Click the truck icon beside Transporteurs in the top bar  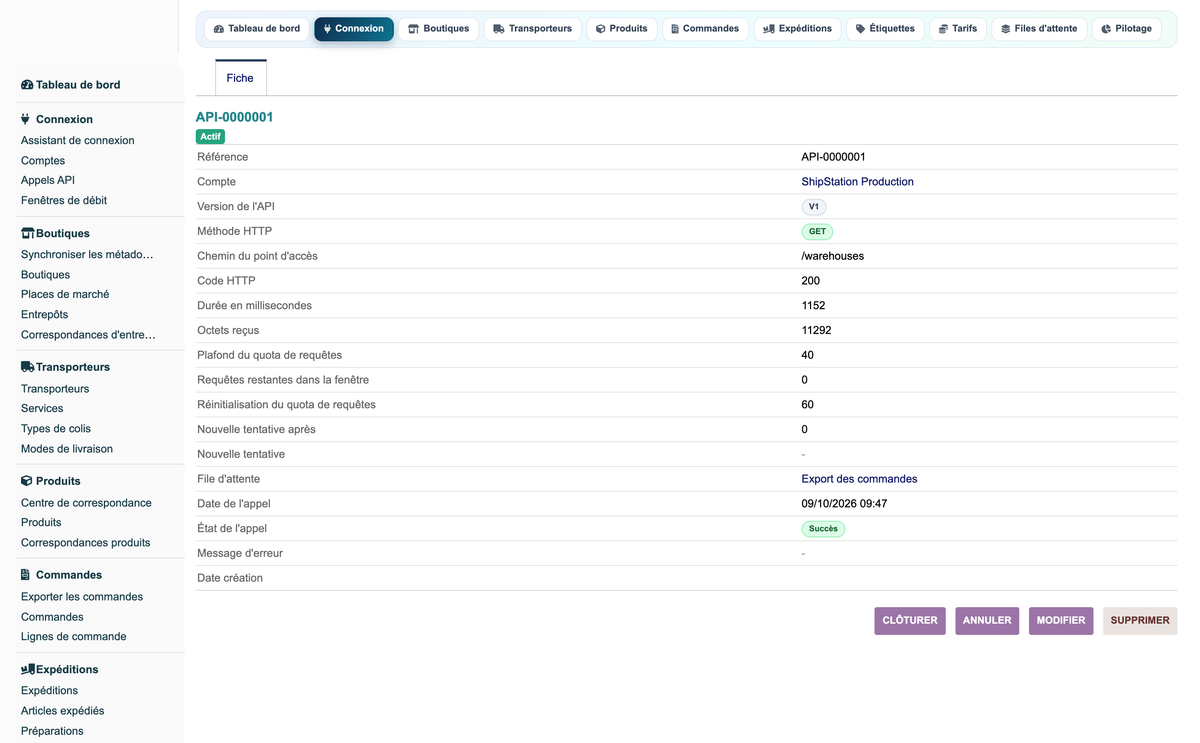[x=499, y=29]
